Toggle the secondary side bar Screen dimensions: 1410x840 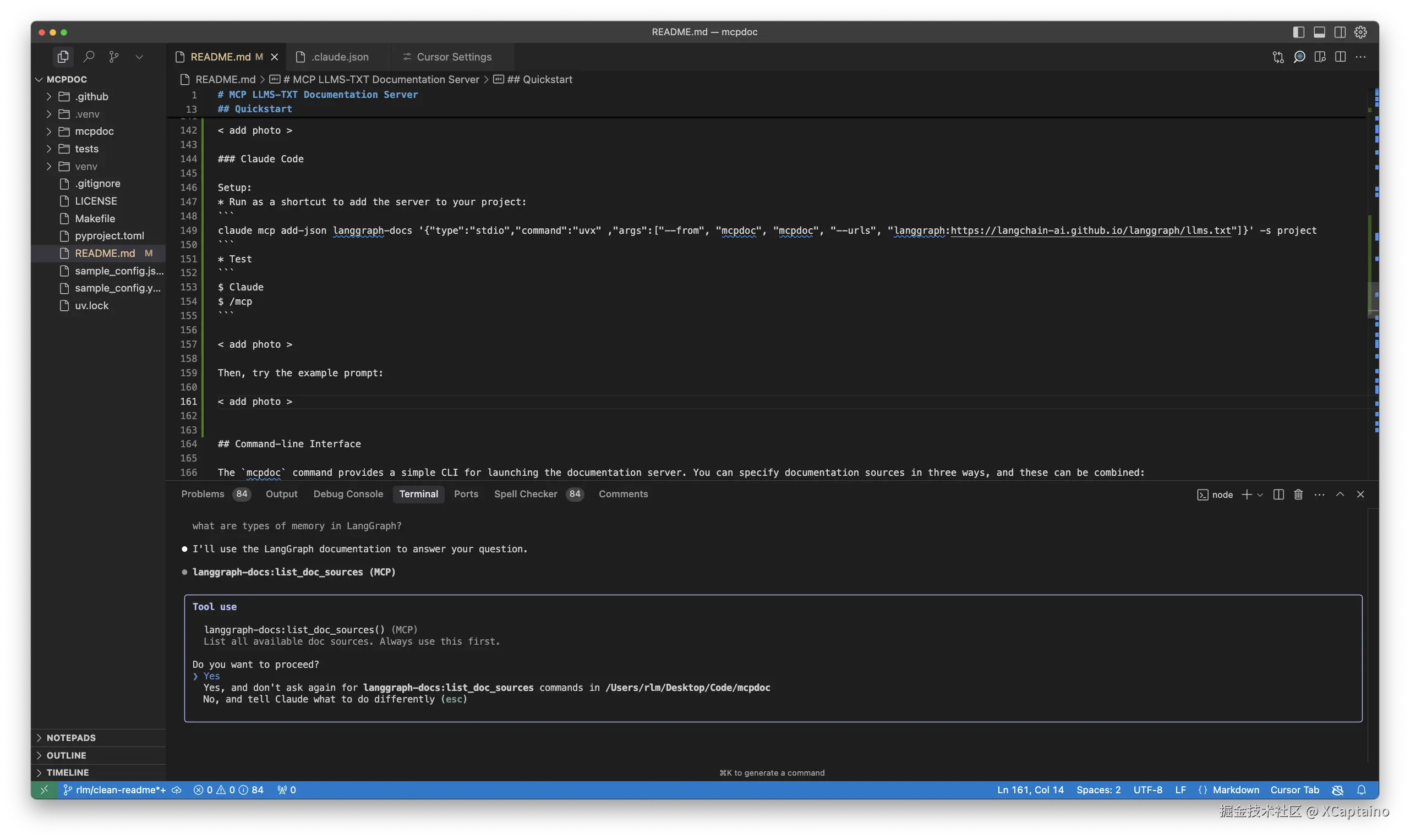[x=1340, y=32]
